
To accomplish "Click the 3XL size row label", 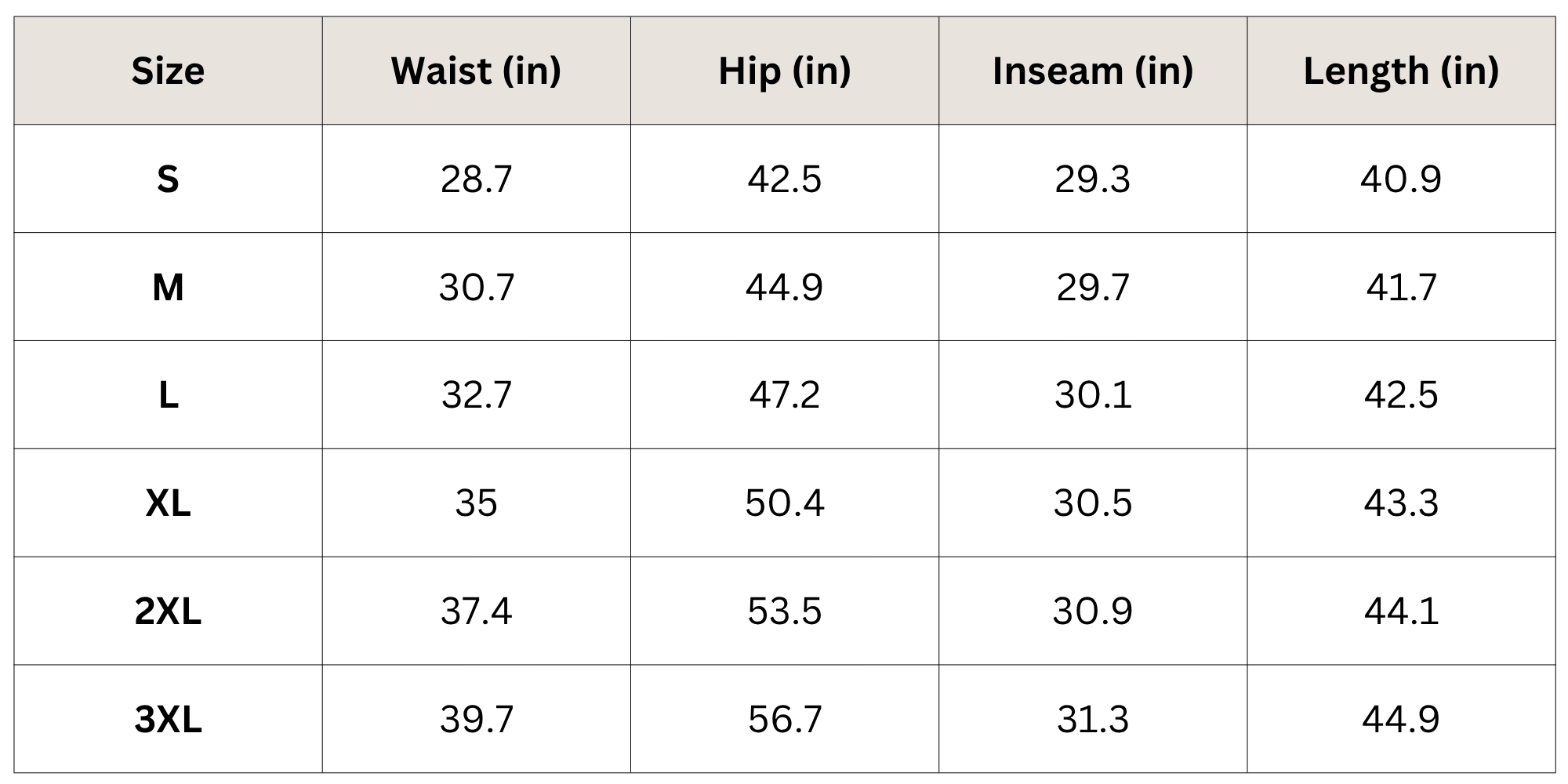I will pos(168,719).
